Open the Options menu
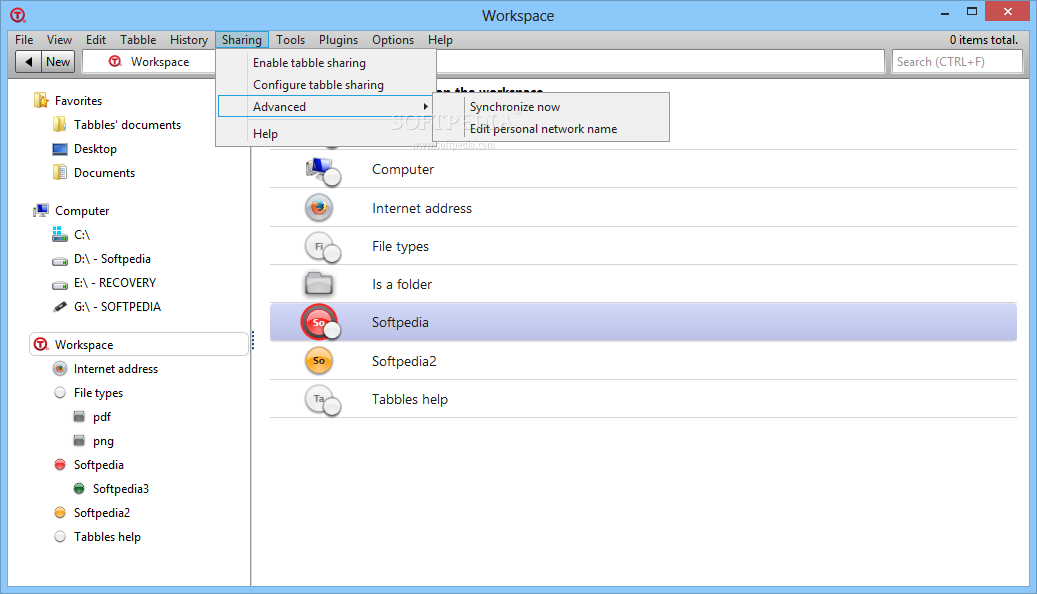This screenshot has height=594, width=1037. click(x=393, y=40)
